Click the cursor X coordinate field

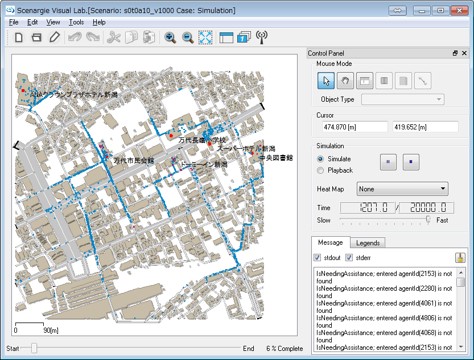(354, 127)
